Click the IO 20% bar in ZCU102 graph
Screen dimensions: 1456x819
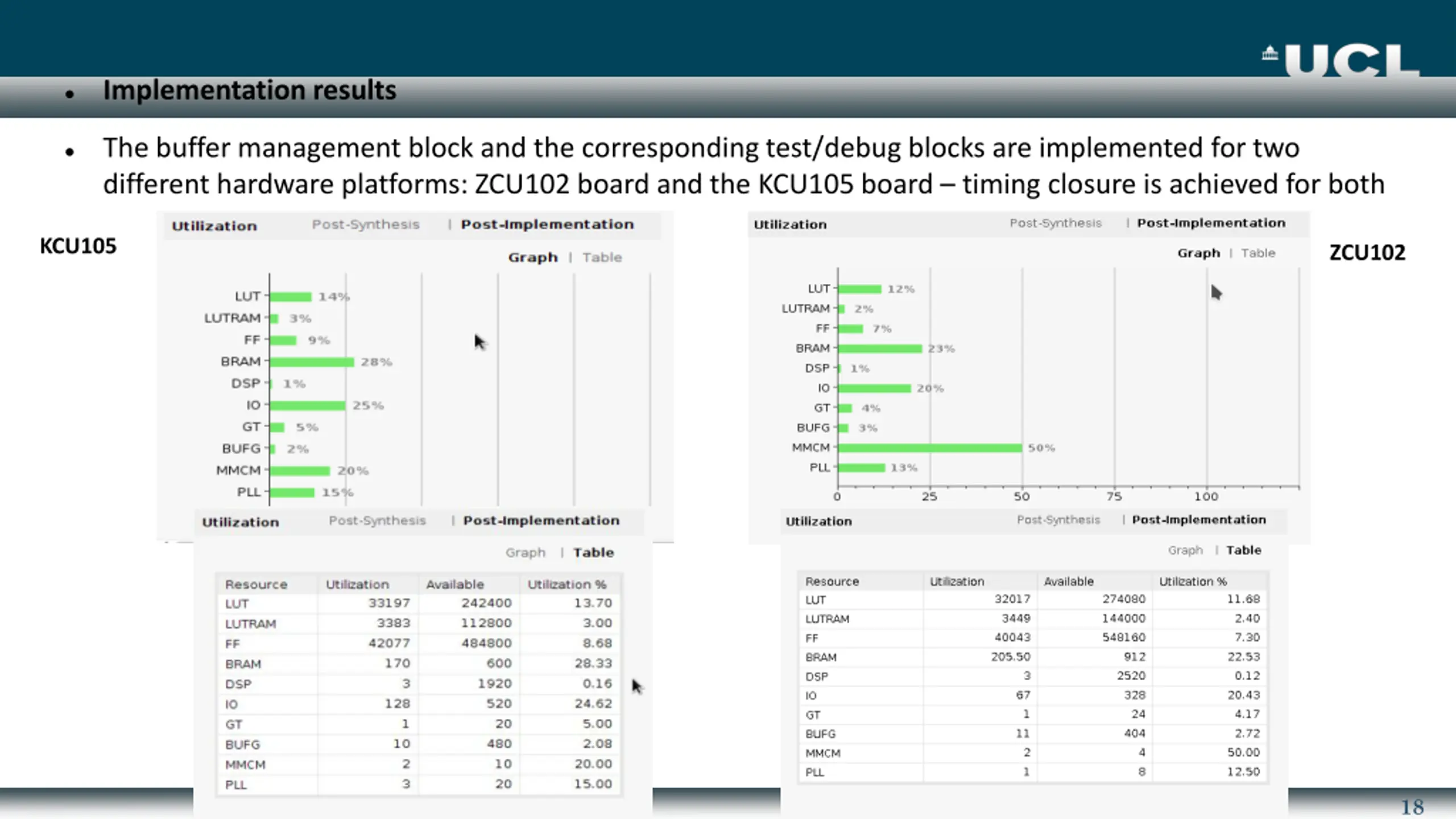coord(875,388)
